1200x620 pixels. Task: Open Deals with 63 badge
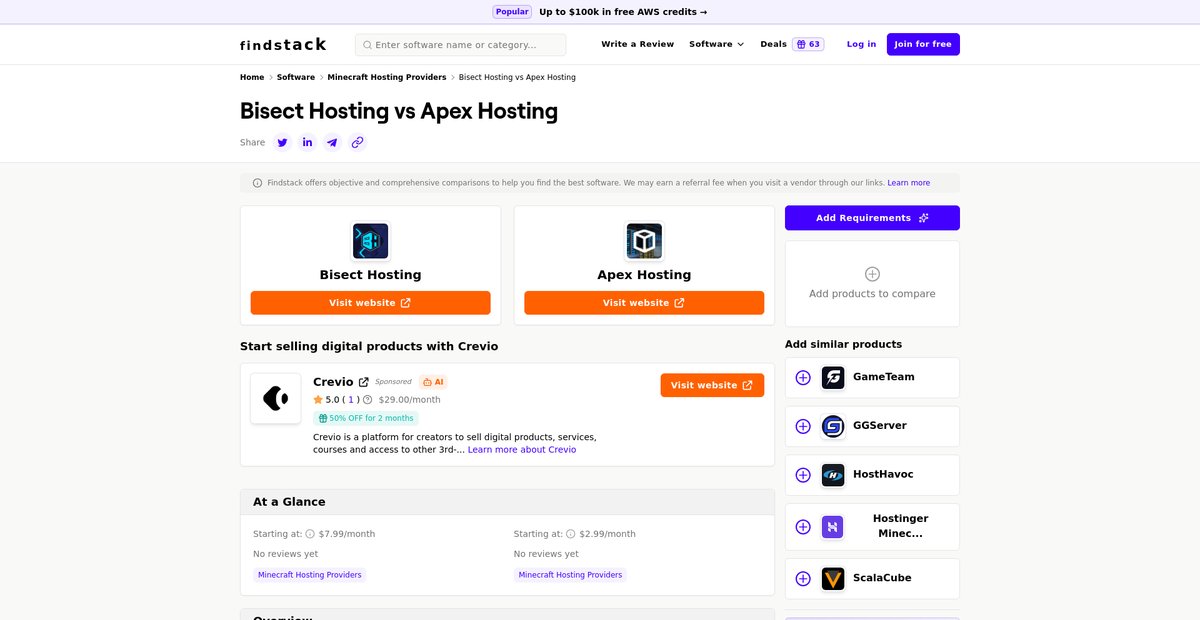coord(792,44)
